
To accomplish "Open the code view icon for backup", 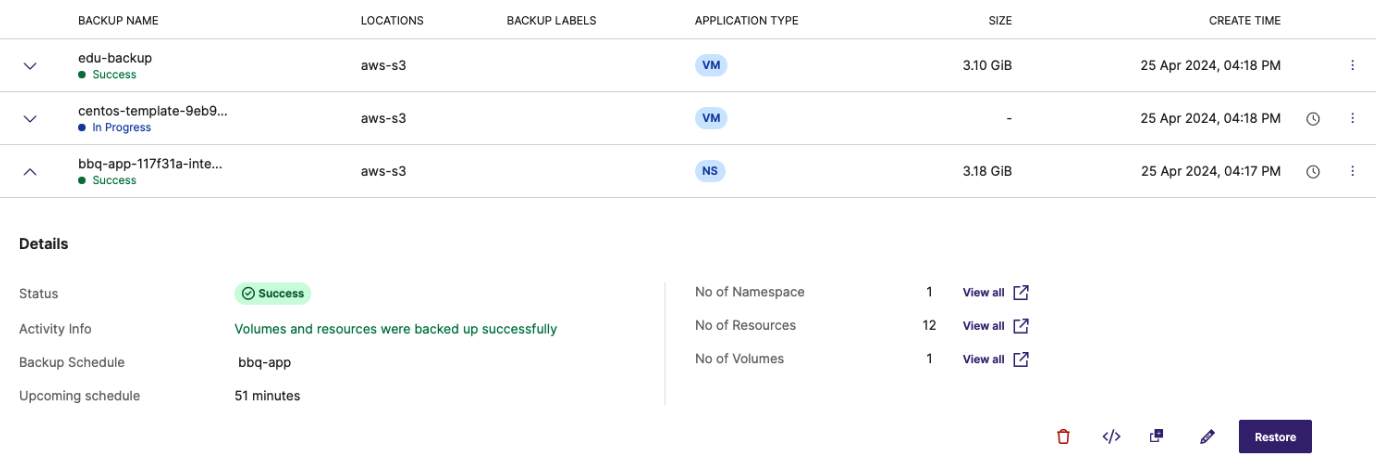I will pos(1111,437).
